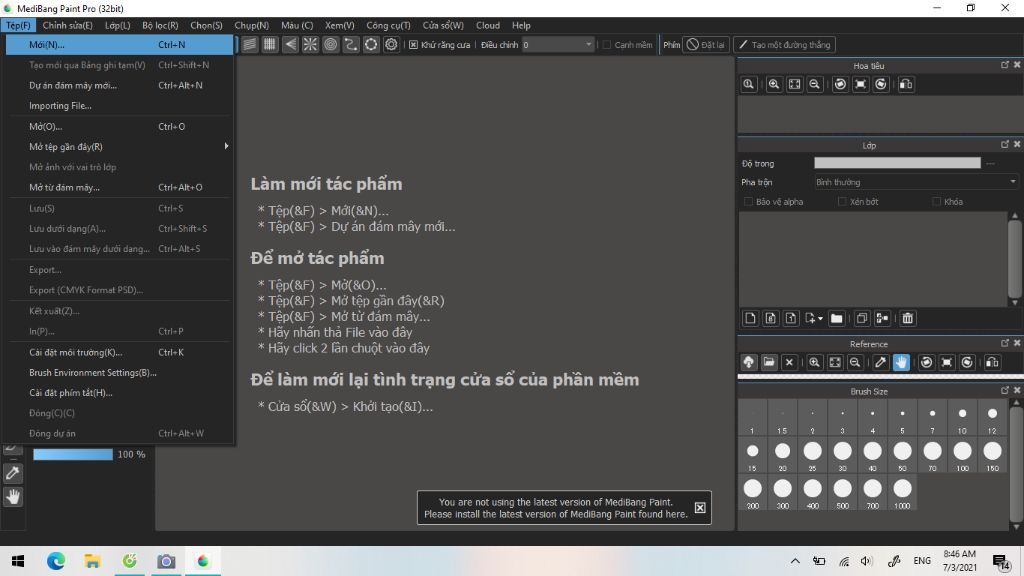Close reference image X icon
The image size is (1024, 576).
[x=789, y=362]
